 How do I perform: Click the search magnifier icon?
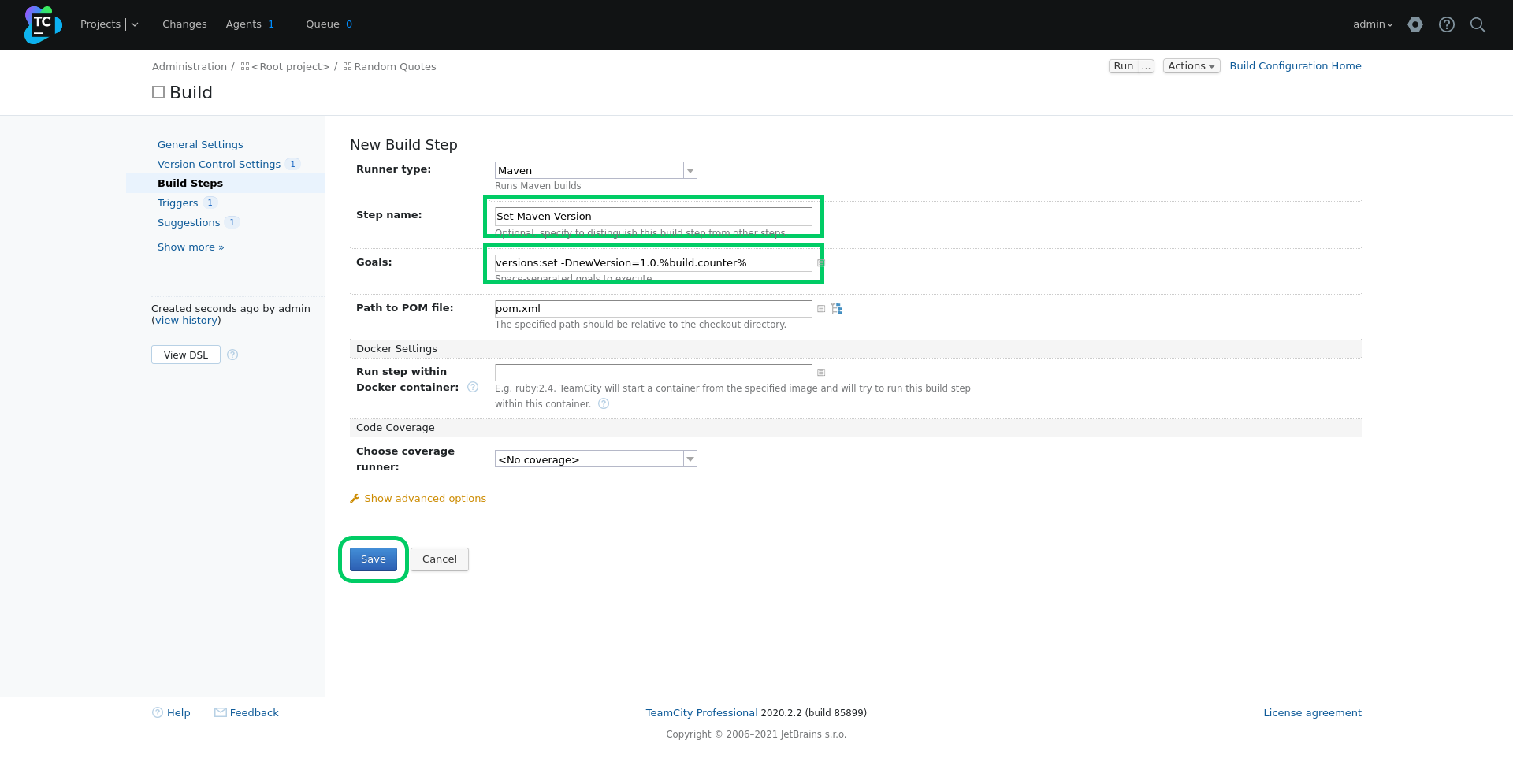pyautogui.click(x=1478, y=24)
